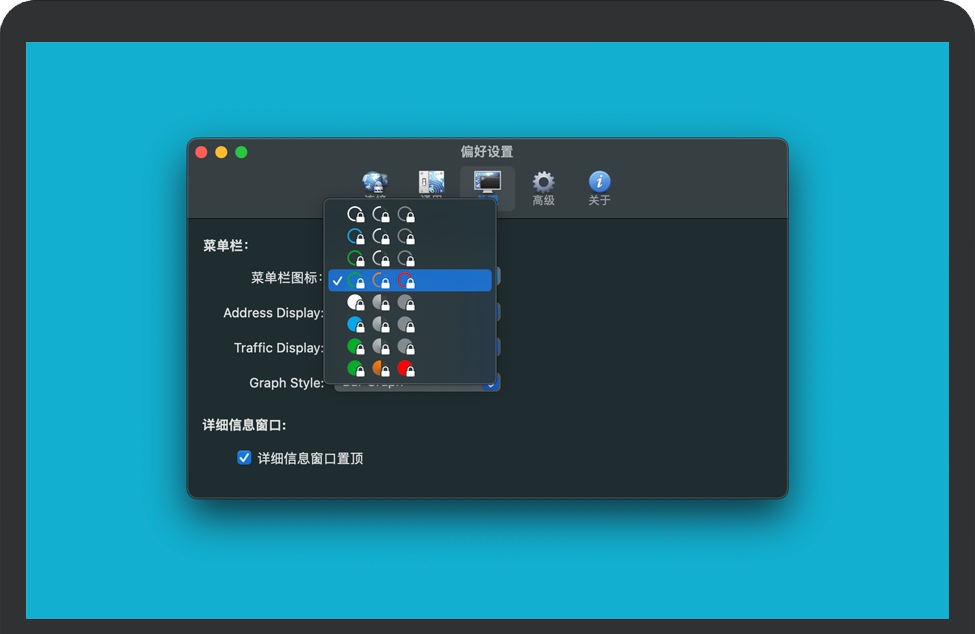Select the checked green-orange-red outline icon set
The image size is (975, 634).
tap(380, 281)
